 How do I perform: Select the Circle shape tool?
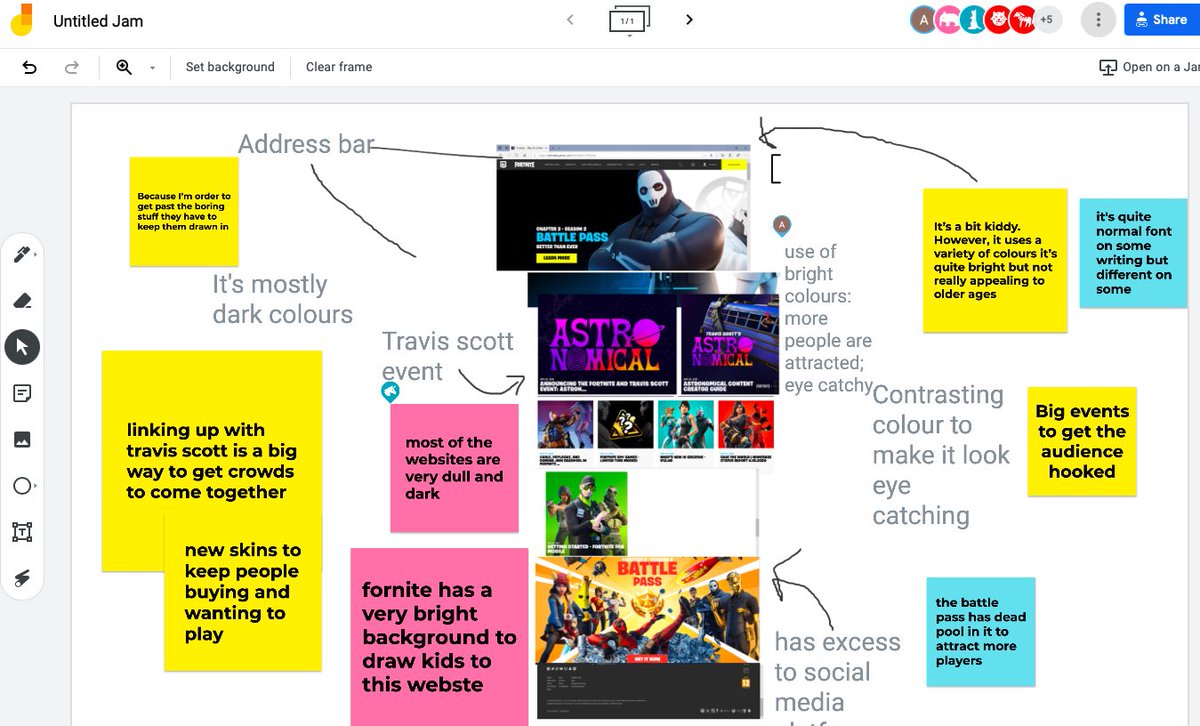(x=23, y=486)
